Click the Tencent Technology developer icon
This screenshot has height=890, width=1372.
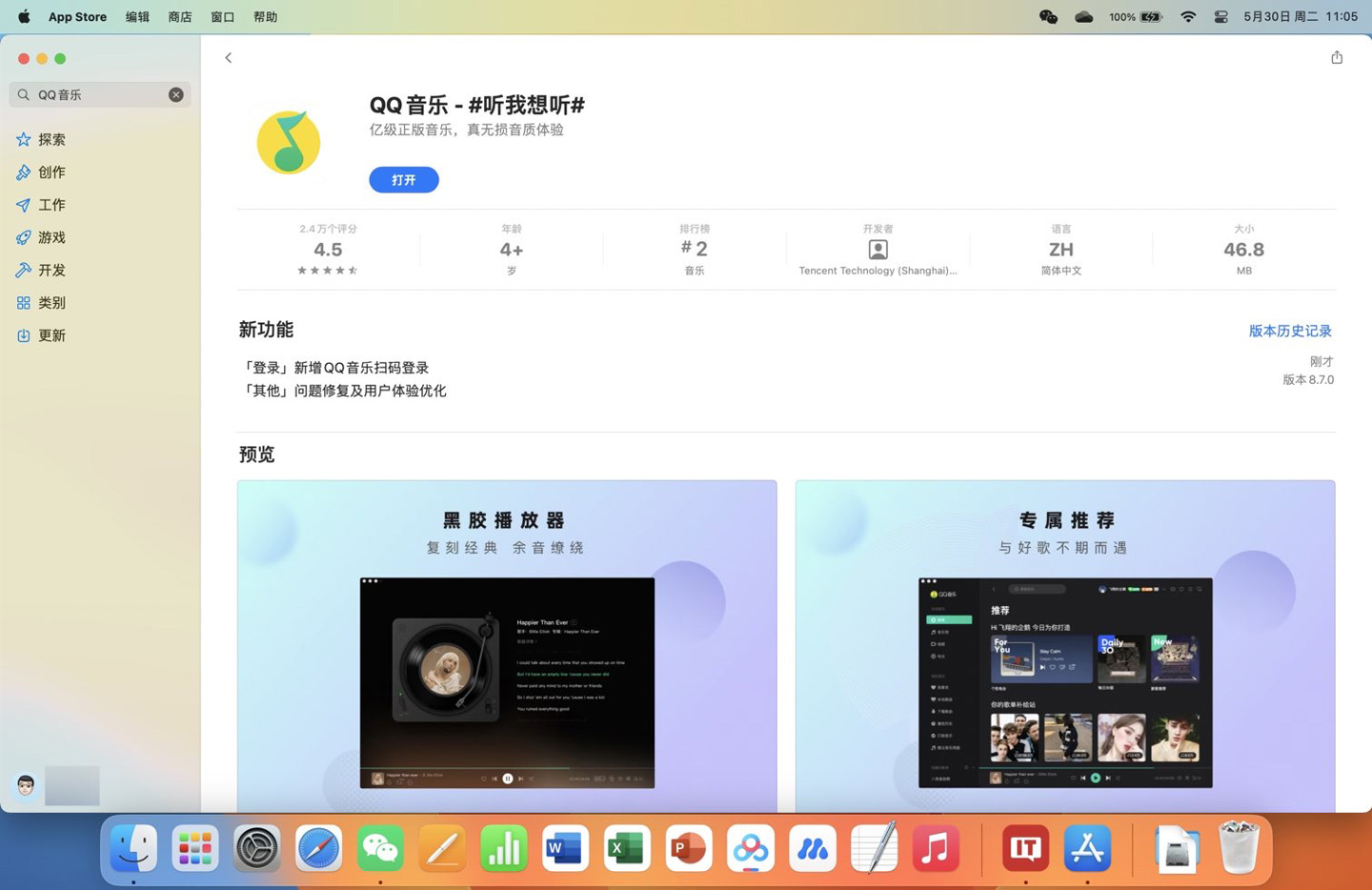[x=878, y=250]
